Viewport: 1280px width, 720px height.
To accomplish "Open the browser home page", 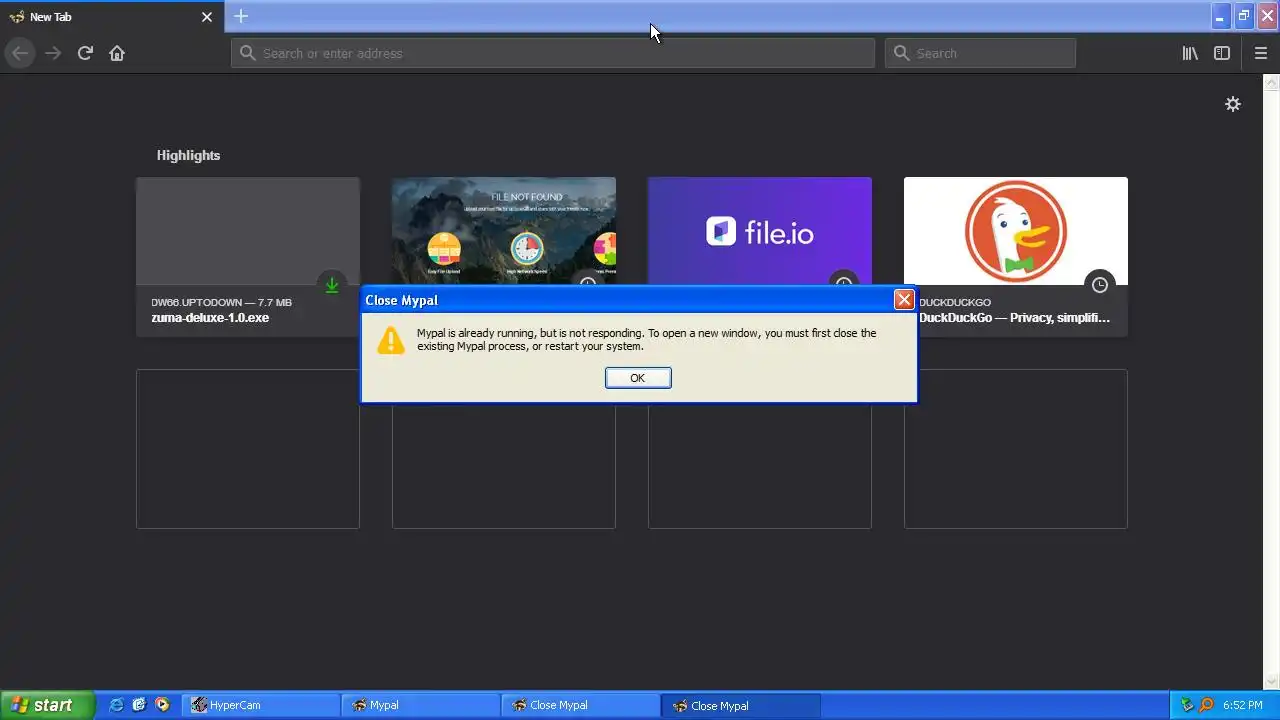I will pyautogui.click(x=117, y=53).
